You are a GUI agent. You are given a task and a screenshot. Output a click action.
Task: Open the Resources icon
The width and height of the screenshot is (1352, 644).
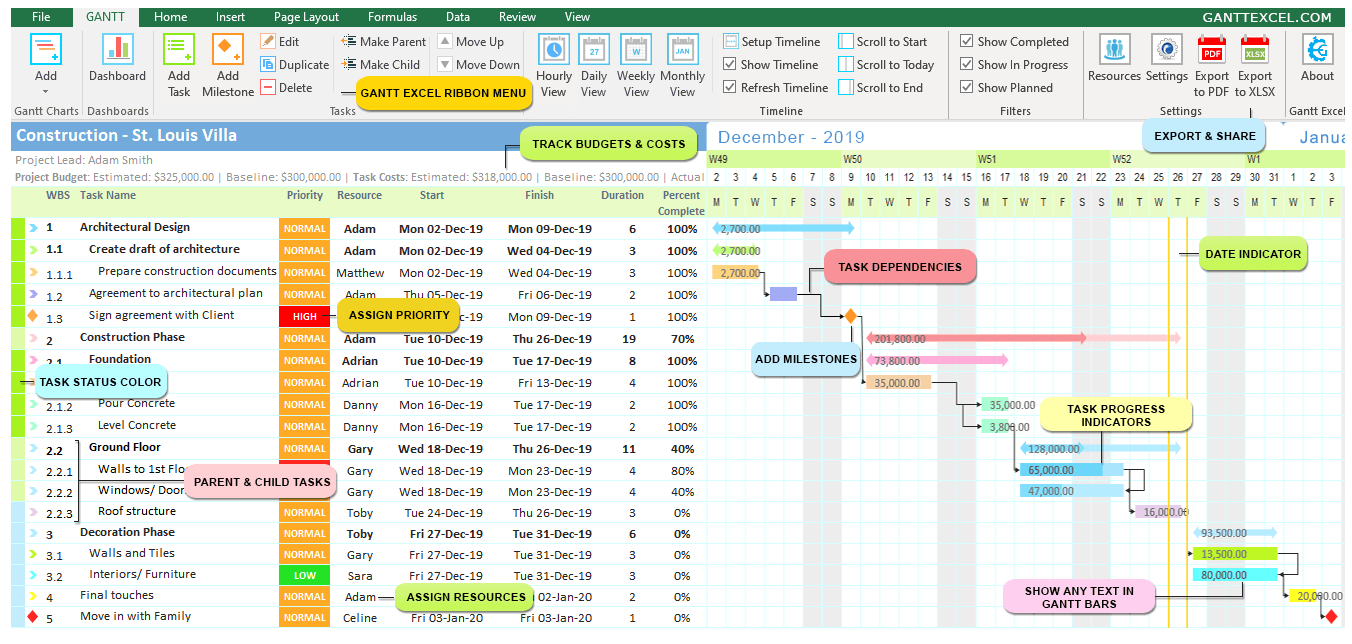pos(1114,50)
